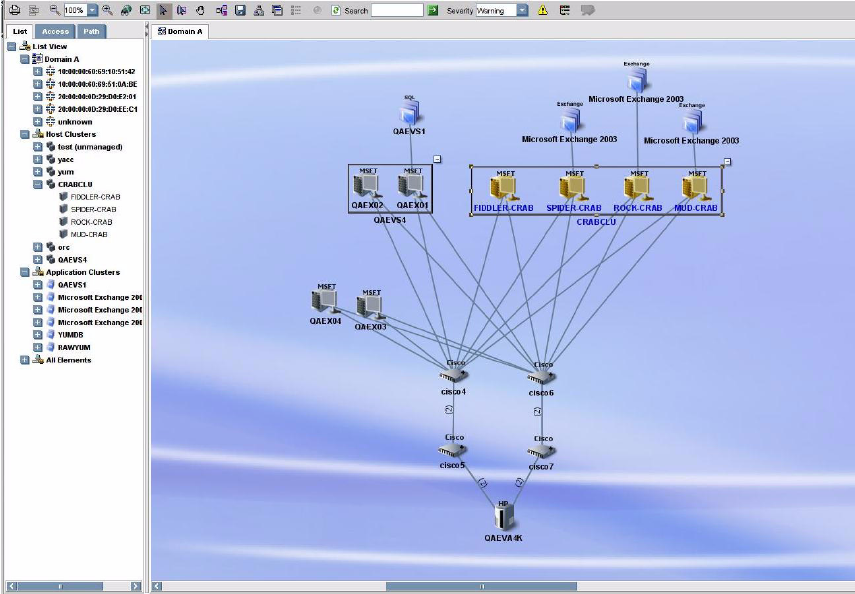The width and height of the screenshot is (855, 594).
Task: Click the Zoom In magnifier icon
Action: click(107, 10)
